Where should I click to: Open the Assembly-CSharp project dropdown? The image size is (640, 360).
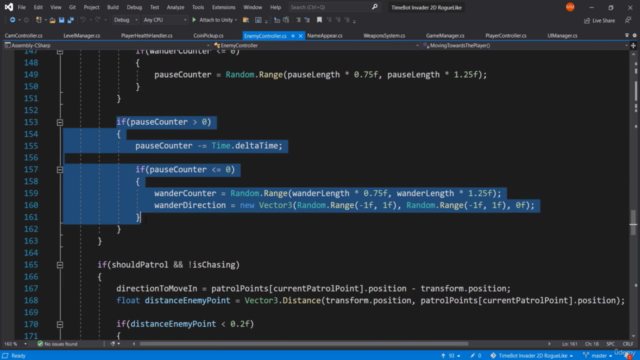pyautogui.click(x=107, y=45)
